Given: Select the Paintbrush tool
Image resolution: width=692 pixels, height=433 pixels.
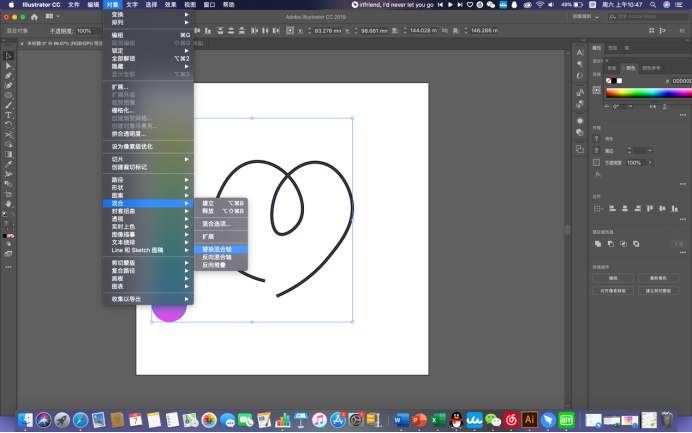Looking at the screenshot, I should point(8,104).
